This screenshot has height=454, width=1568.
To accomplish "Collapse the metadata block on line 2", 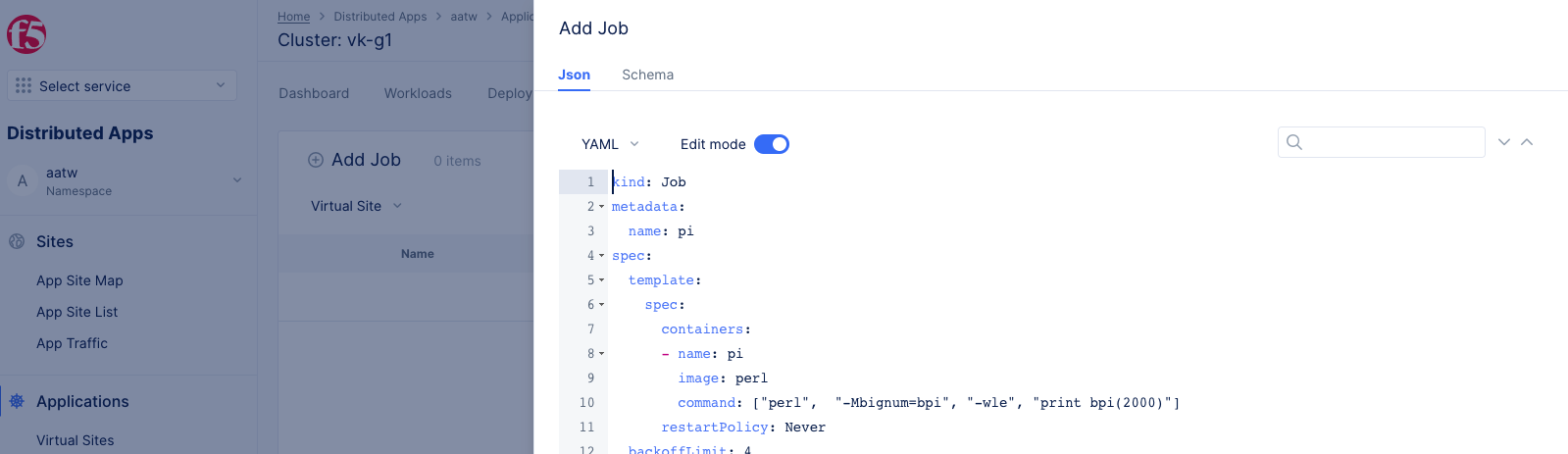I will (601, 207).
